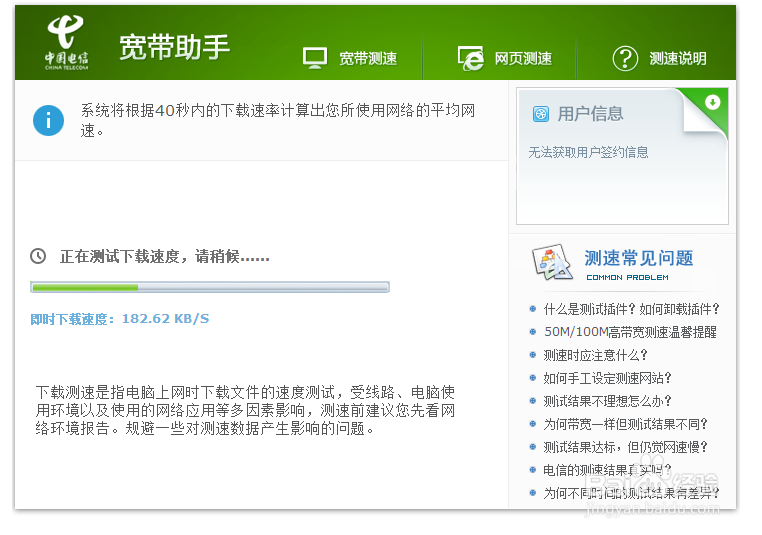
Task: Open the 测速说明 tab
Action: 677,59
